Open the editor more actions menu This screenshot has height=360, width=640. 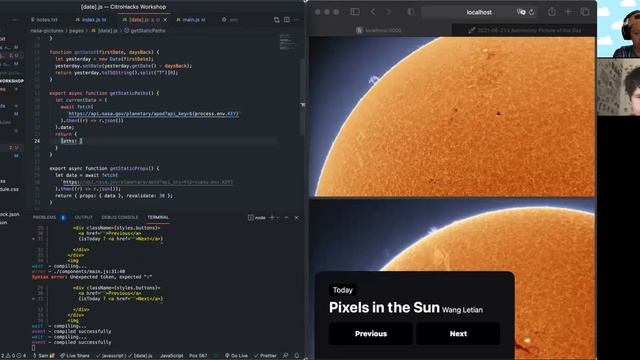[297, 20]
